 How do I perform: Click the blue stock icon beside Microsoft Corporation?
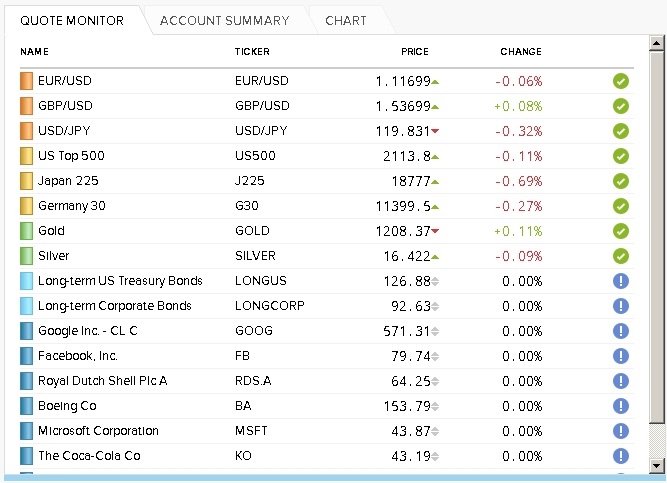click(26, 431)
